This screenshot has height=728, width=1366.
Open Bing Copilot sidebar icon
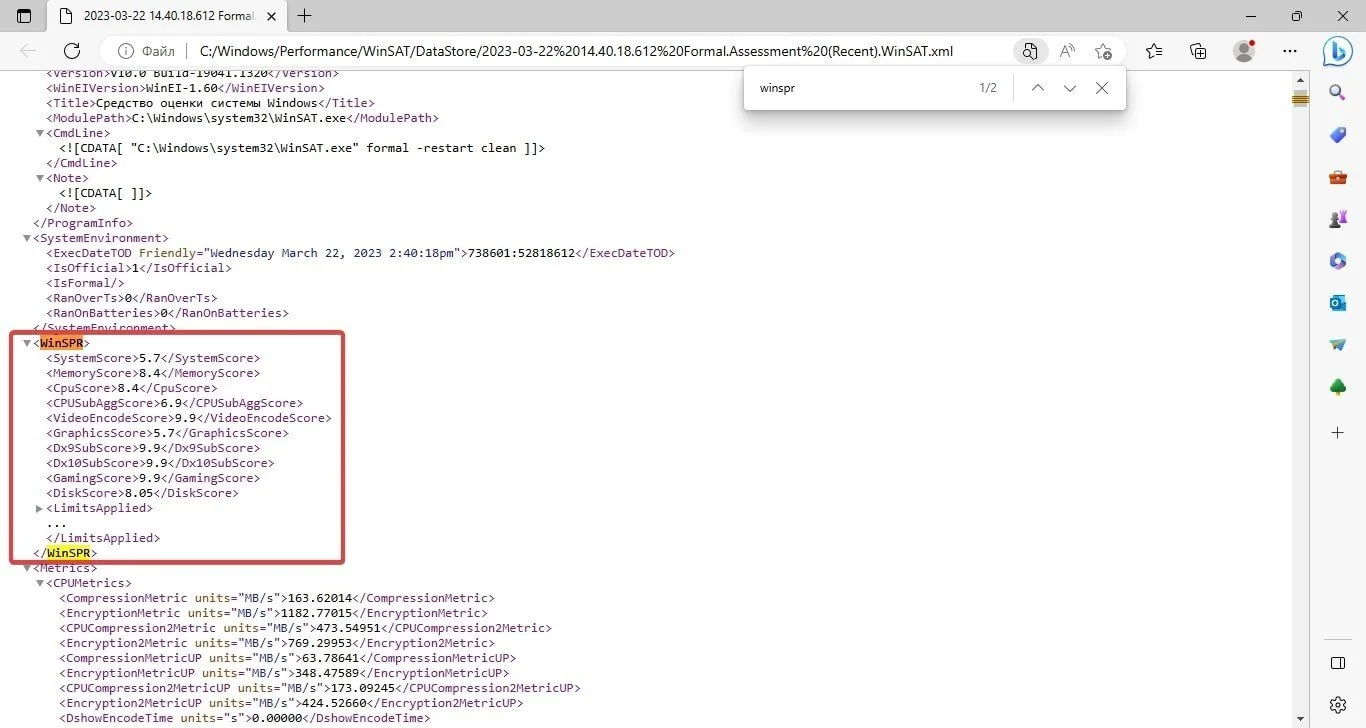click(x=1338, y=51)
